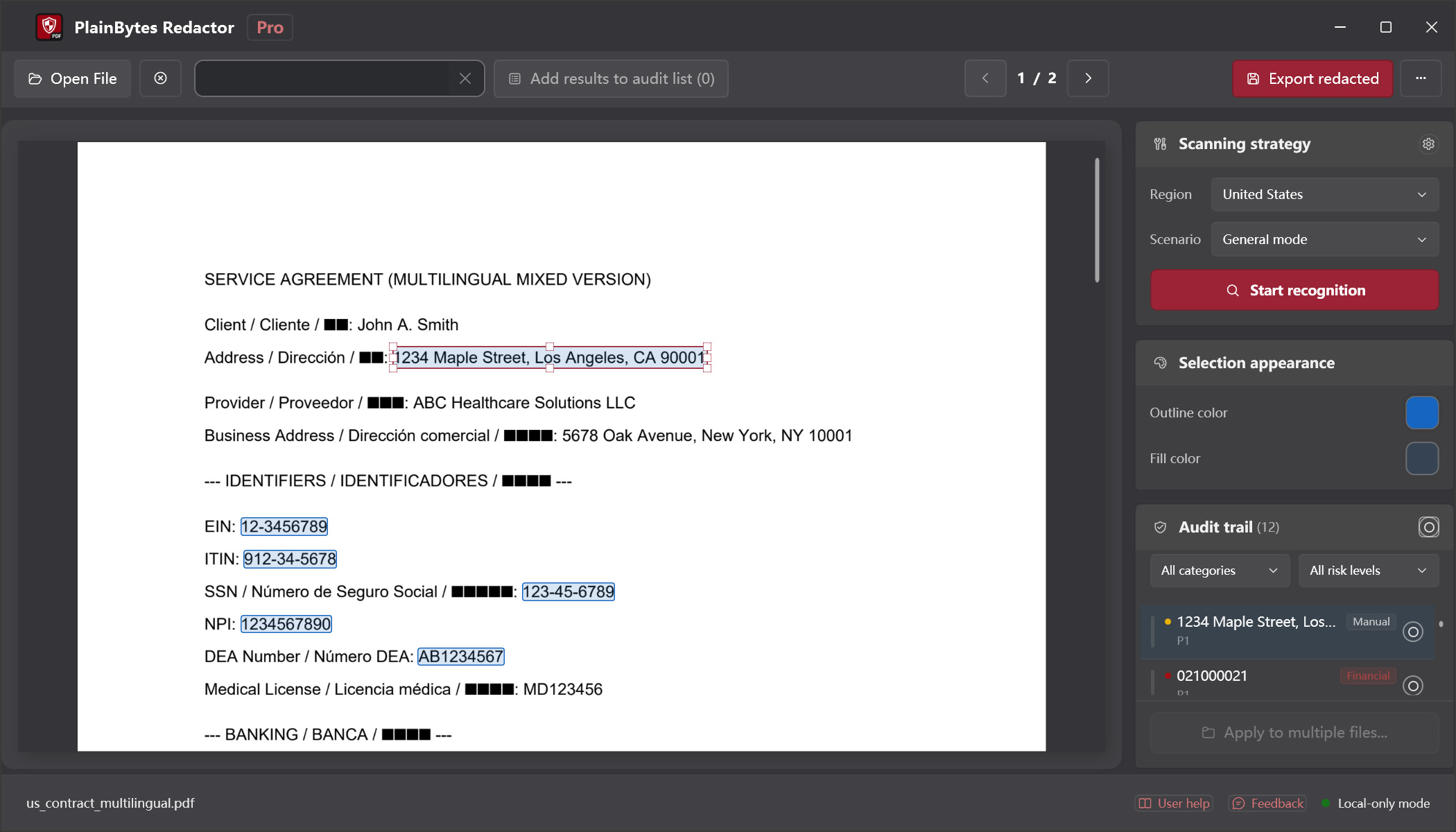Click the Audit trail panel scrollbar
This screenshot has width=1456, height=832.
(1441, 624)
